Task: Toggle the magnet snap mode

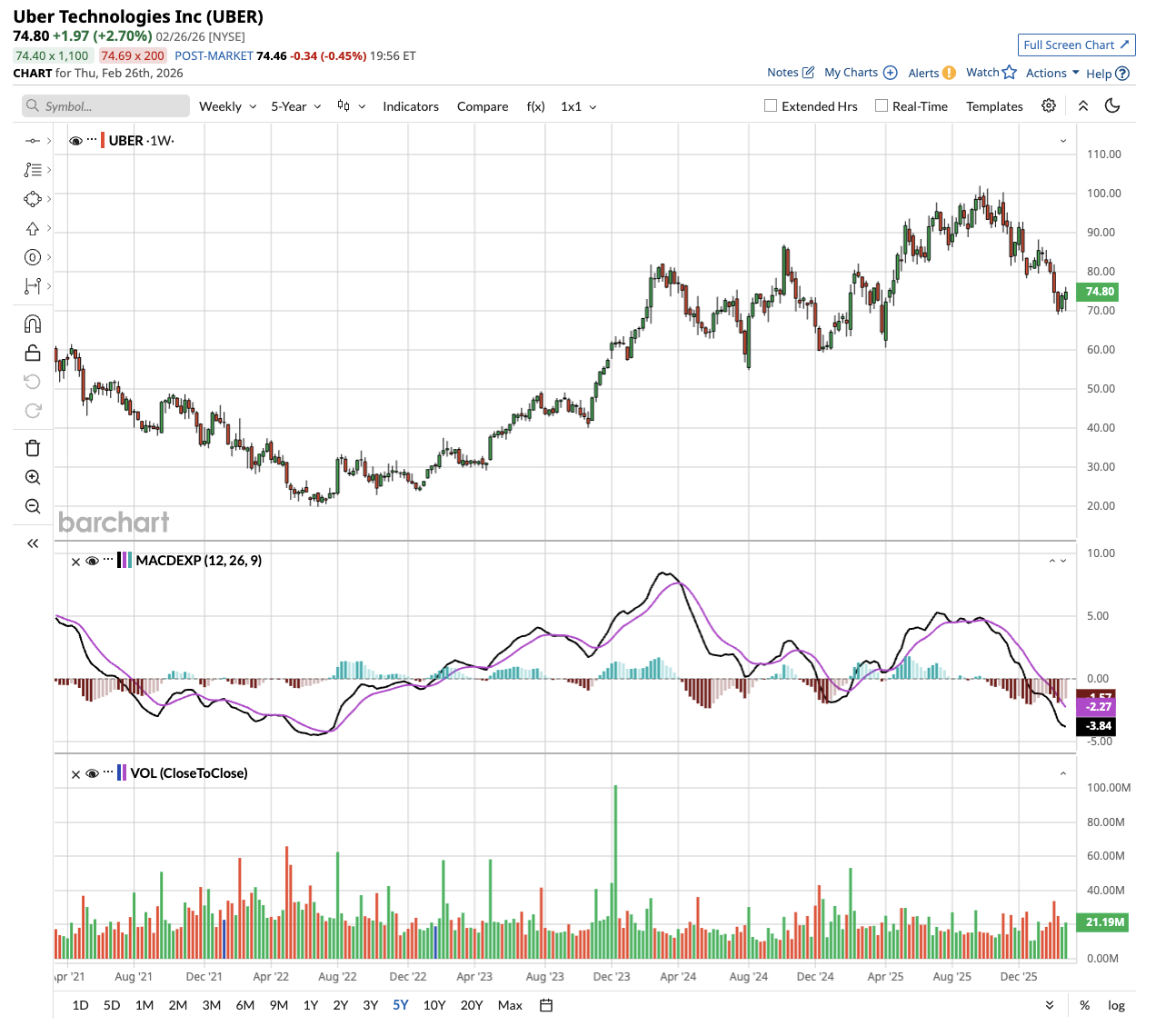Action: (x=33, y=324)
